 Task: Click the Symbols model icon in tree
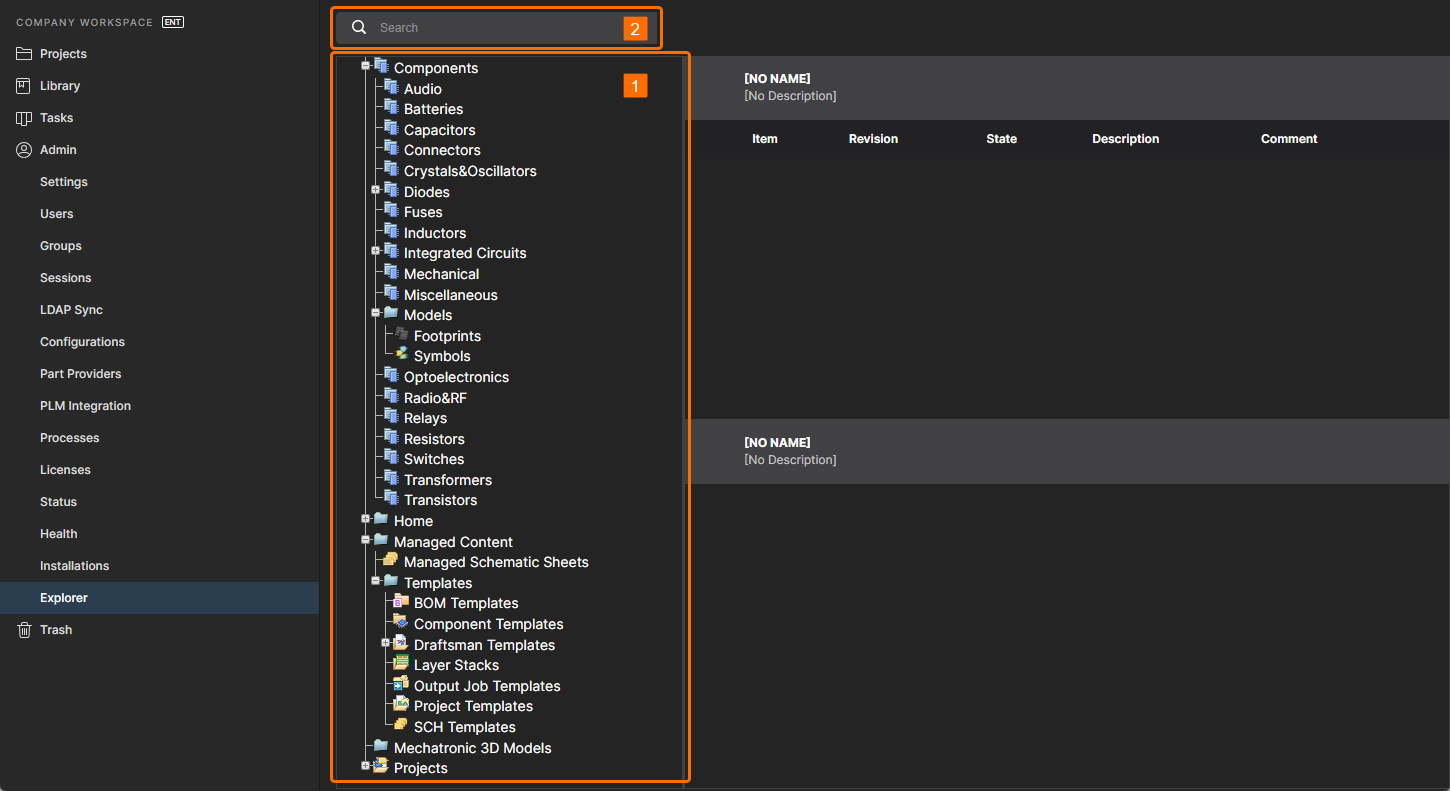point(401,355)
